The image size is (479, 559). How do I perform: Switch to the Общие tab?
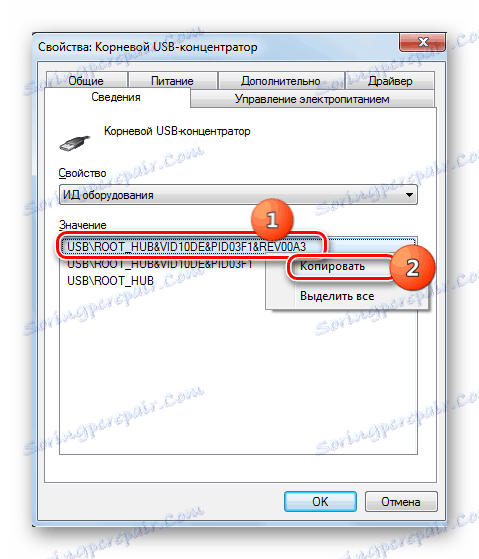[x=86, y=81]
